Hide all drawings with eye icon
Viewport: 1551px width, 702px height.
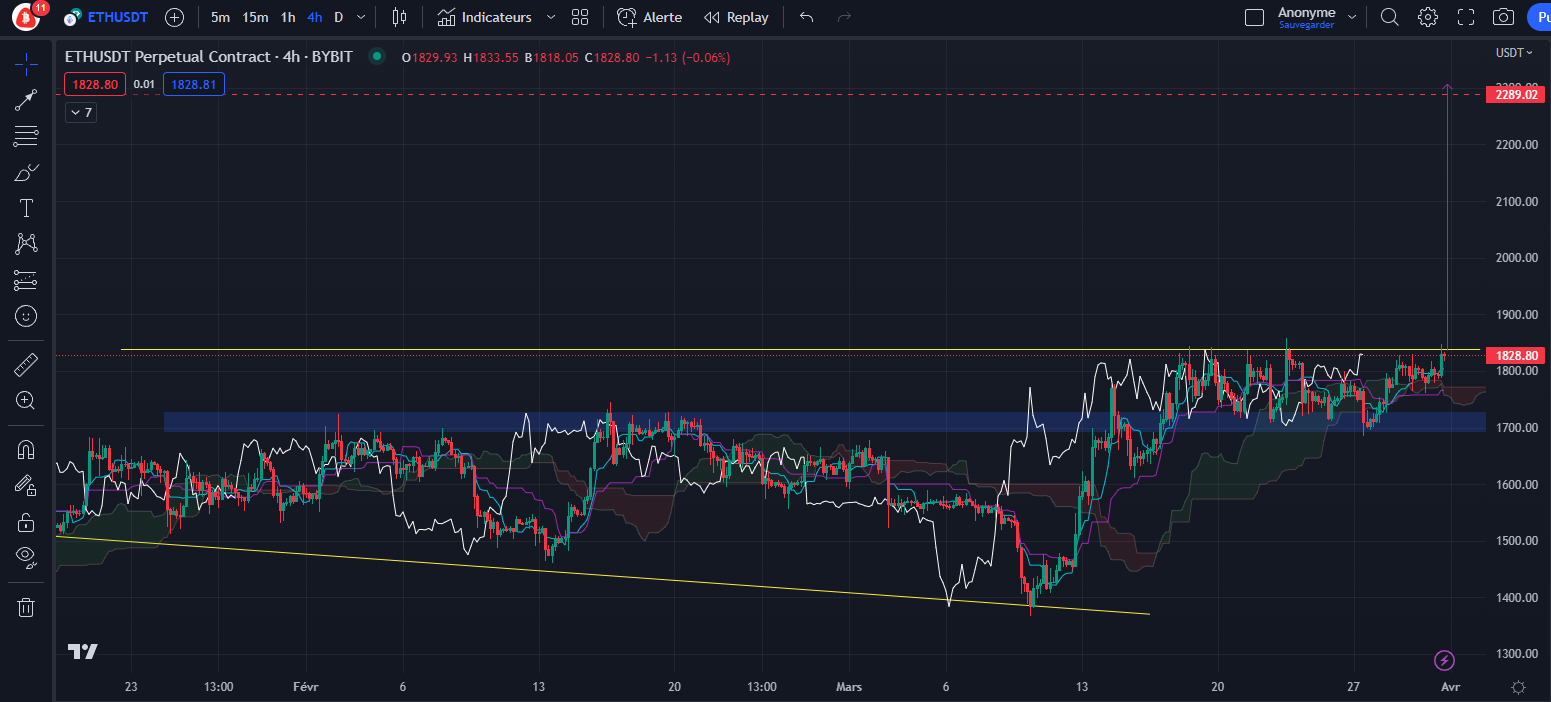26,557
